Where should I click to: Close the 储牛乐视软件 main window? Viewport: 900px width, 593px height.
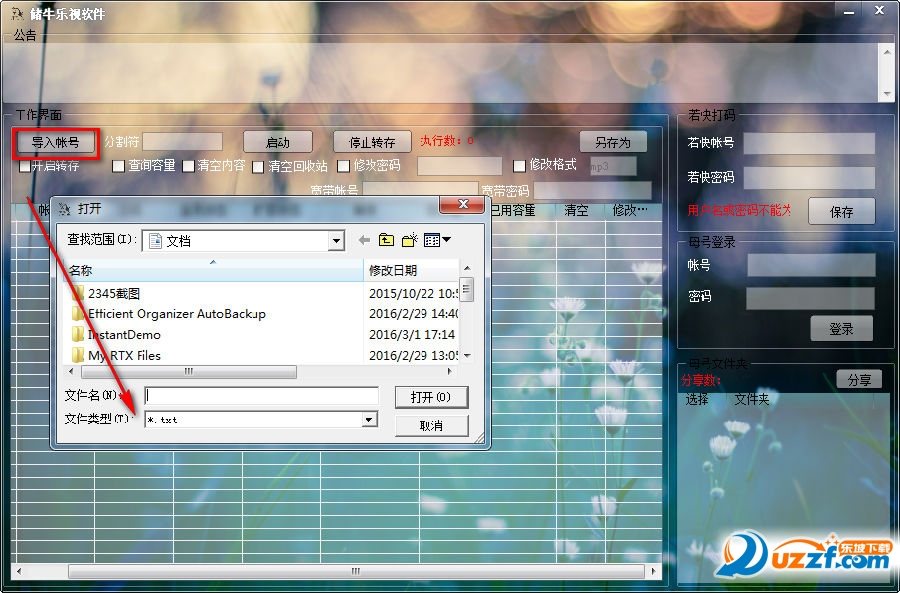coord(879,10)
